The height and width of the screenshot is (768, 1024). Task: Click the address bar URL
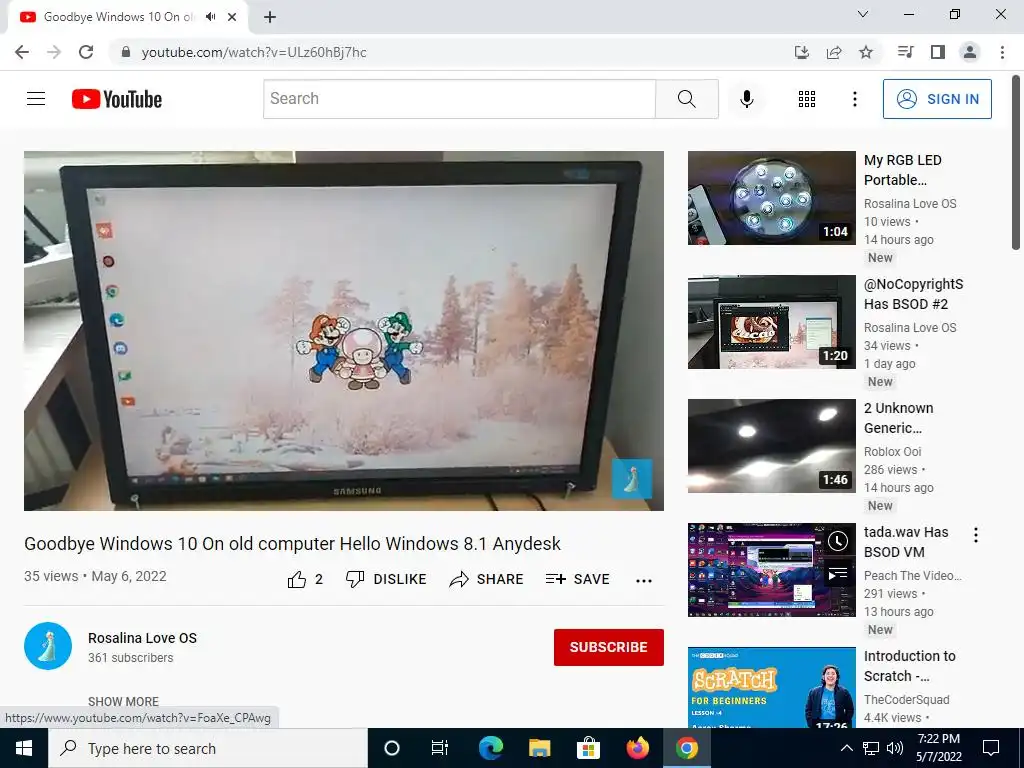pyautogui.click(x=254, y=52)
